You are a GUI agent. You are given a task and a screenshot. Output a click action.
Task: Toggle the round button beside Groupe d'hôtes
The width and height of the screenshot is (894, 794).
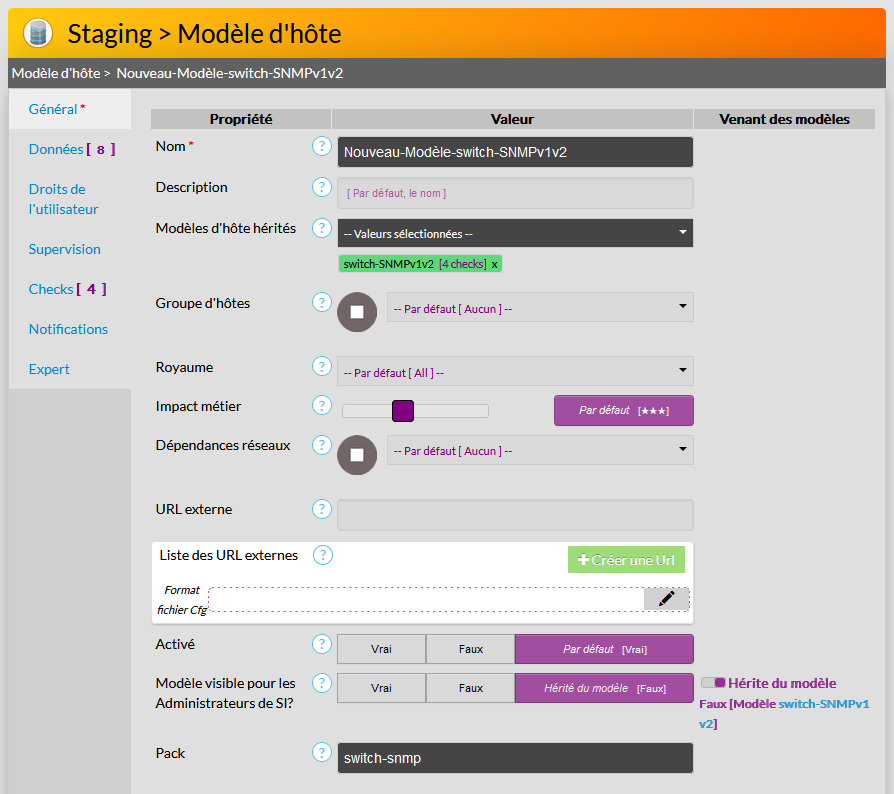point(357,312)
